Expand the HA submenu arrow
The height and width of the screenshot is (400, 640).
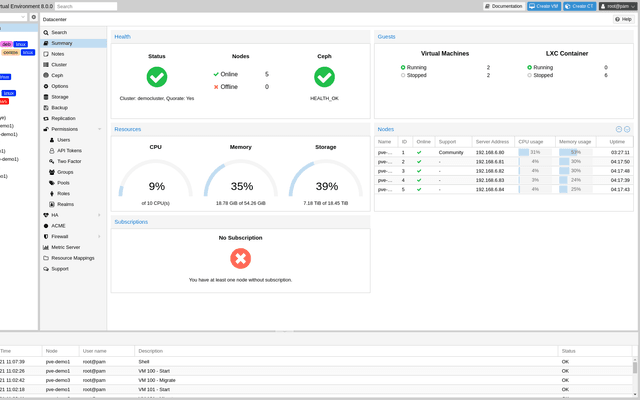click(99, 215)
